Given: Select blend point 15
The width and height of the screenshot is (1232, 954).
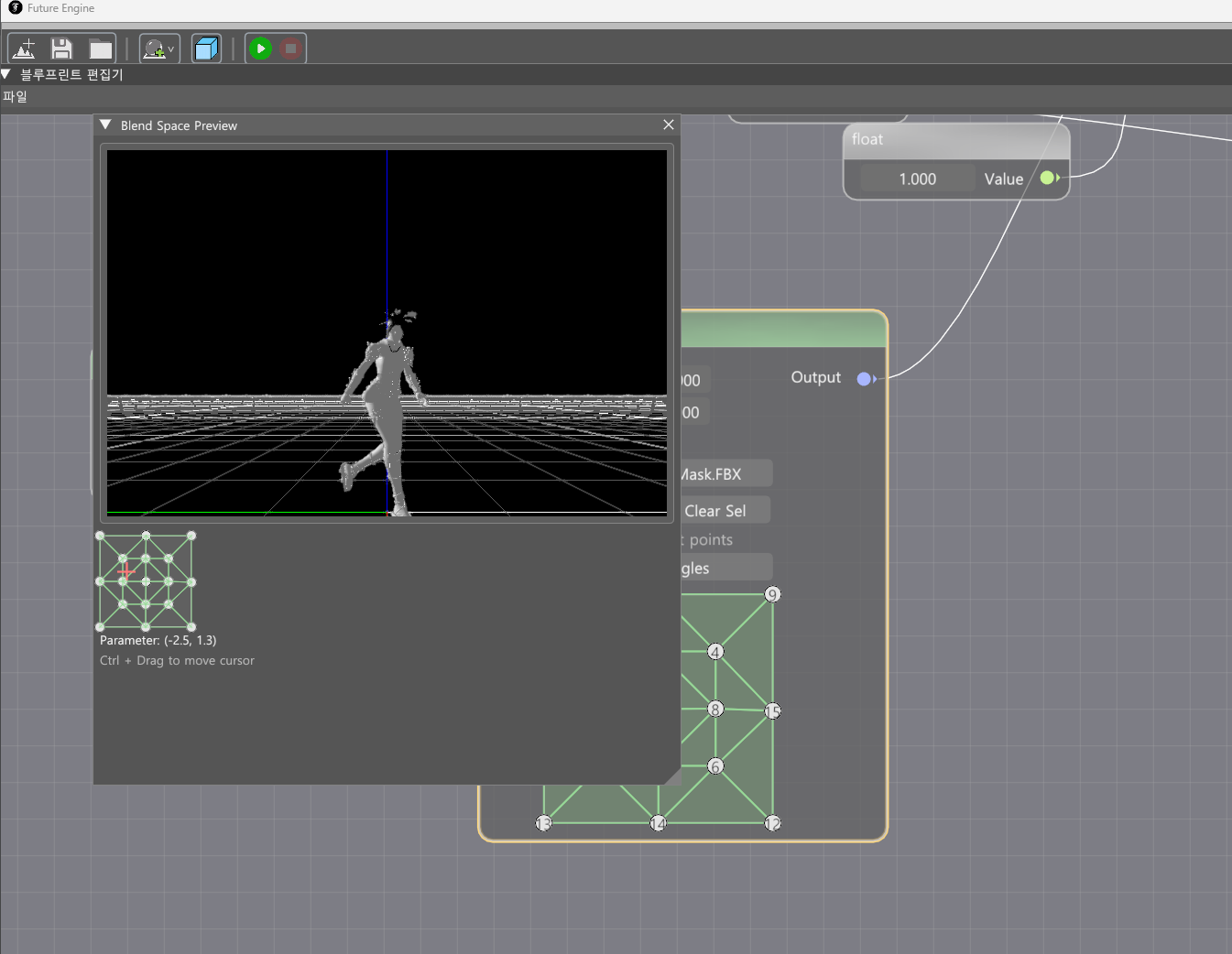Looking at the screenshot, I should coord(772,711).
